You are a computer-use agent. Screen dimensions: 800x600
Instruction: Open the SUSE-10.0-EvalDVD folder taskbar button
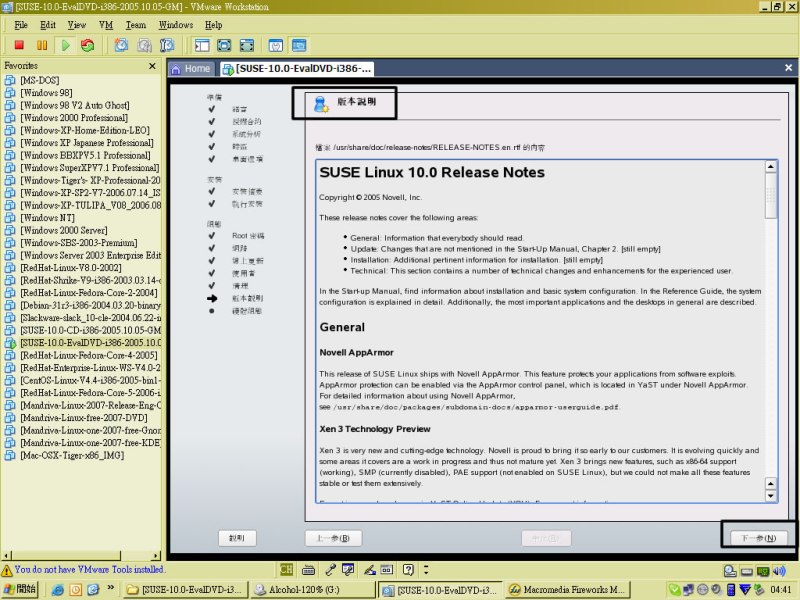[x=186, y=590]
